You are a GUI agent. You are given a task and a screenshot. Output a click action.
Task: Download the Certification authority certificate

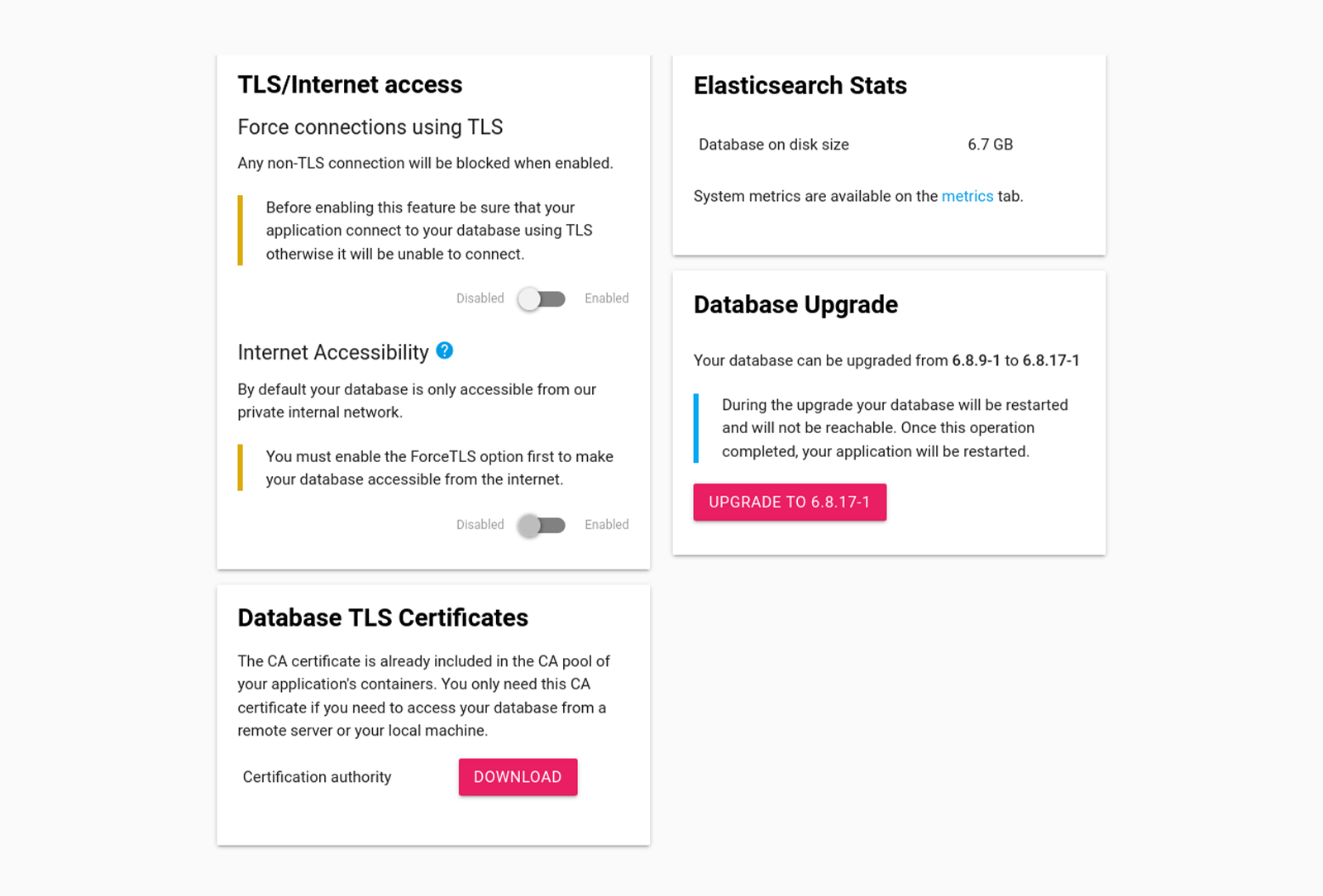point(518,777)
